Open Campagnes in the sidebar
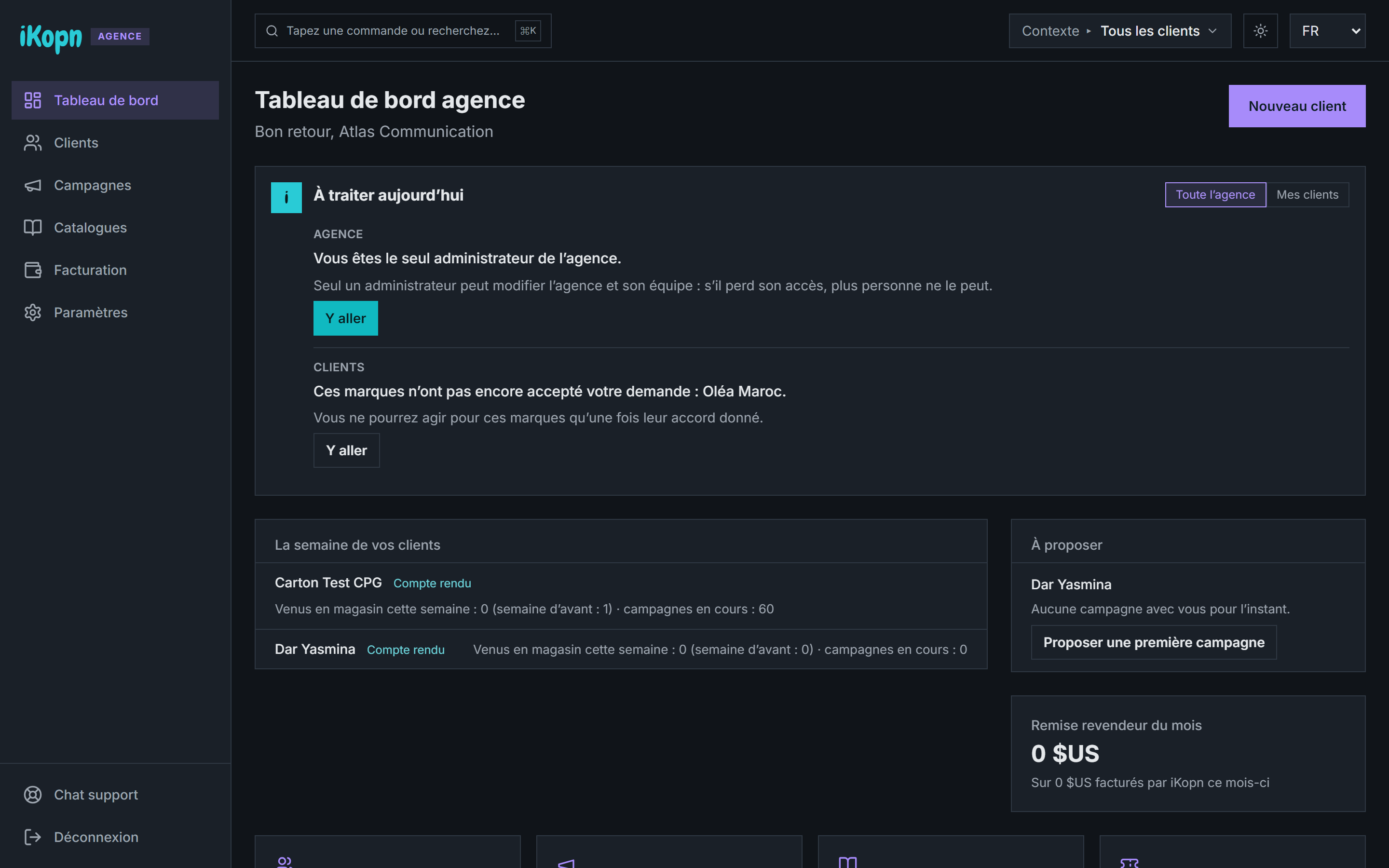This screenshot has height=868, width=1389. pos(115,186)
